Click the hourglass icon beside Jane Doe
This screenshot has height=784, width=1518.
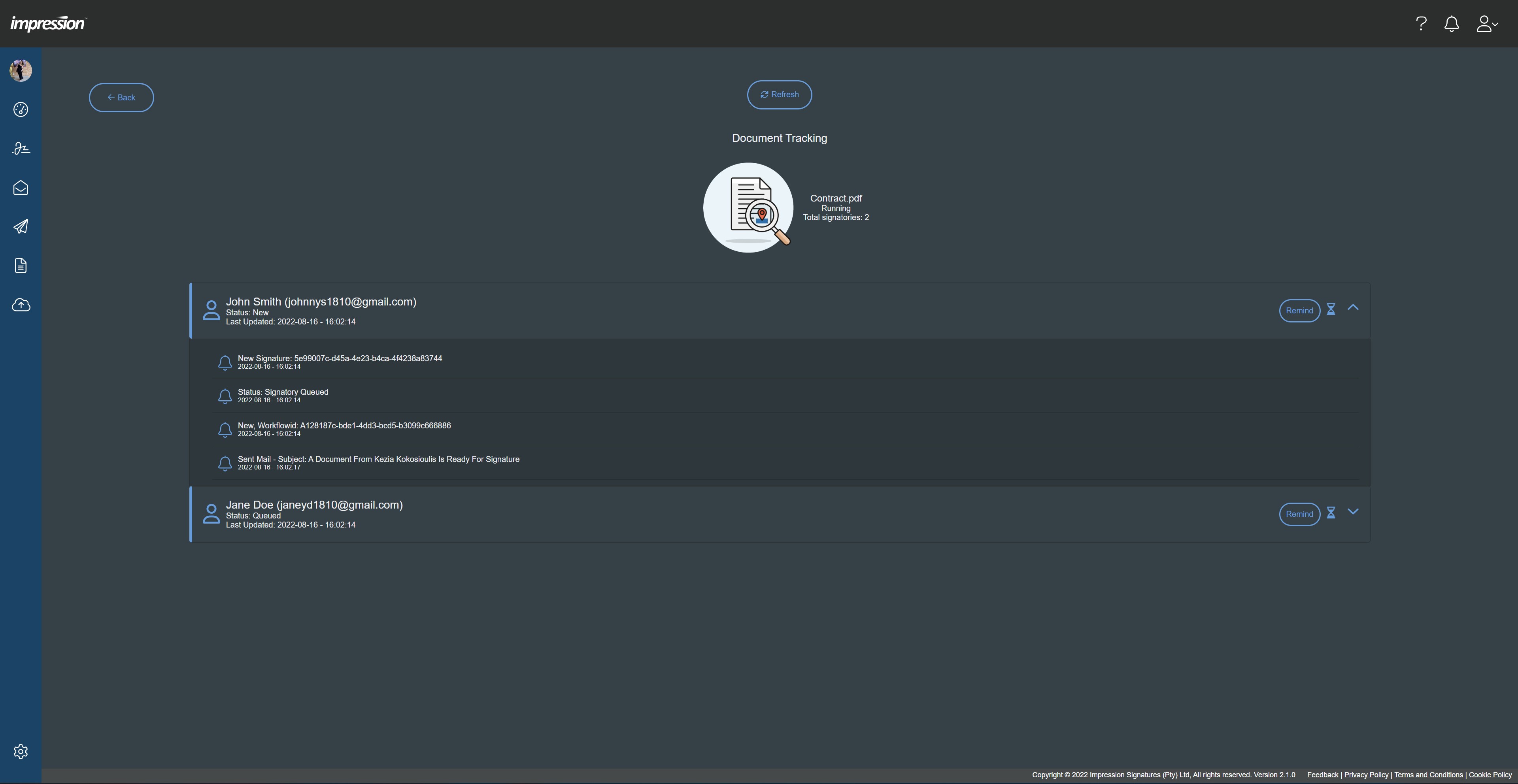click(1331, 513)
